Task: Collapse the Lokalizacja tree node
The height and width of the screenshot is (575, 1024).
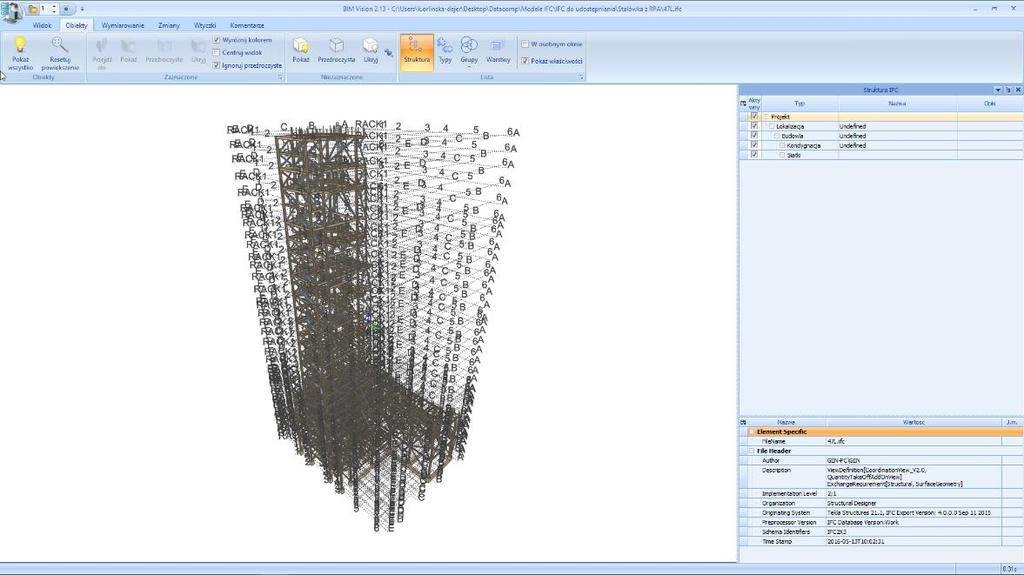Action: point(772,126)
